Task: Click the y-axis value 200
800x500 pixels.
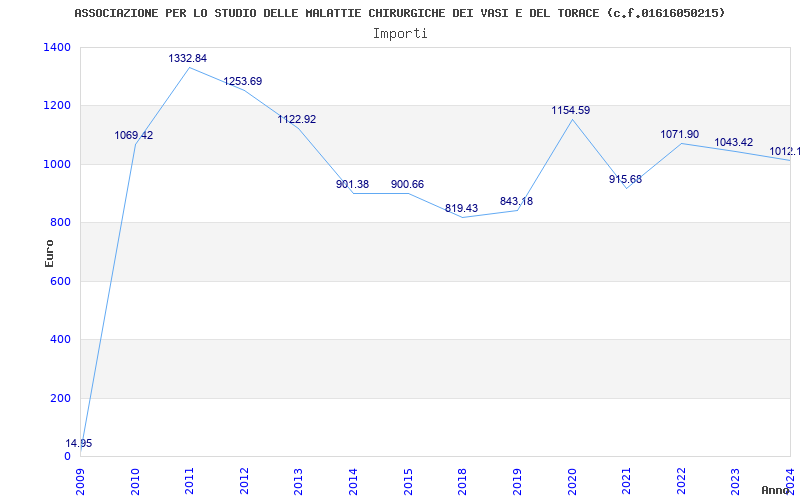Action: [x=61, y=398]
